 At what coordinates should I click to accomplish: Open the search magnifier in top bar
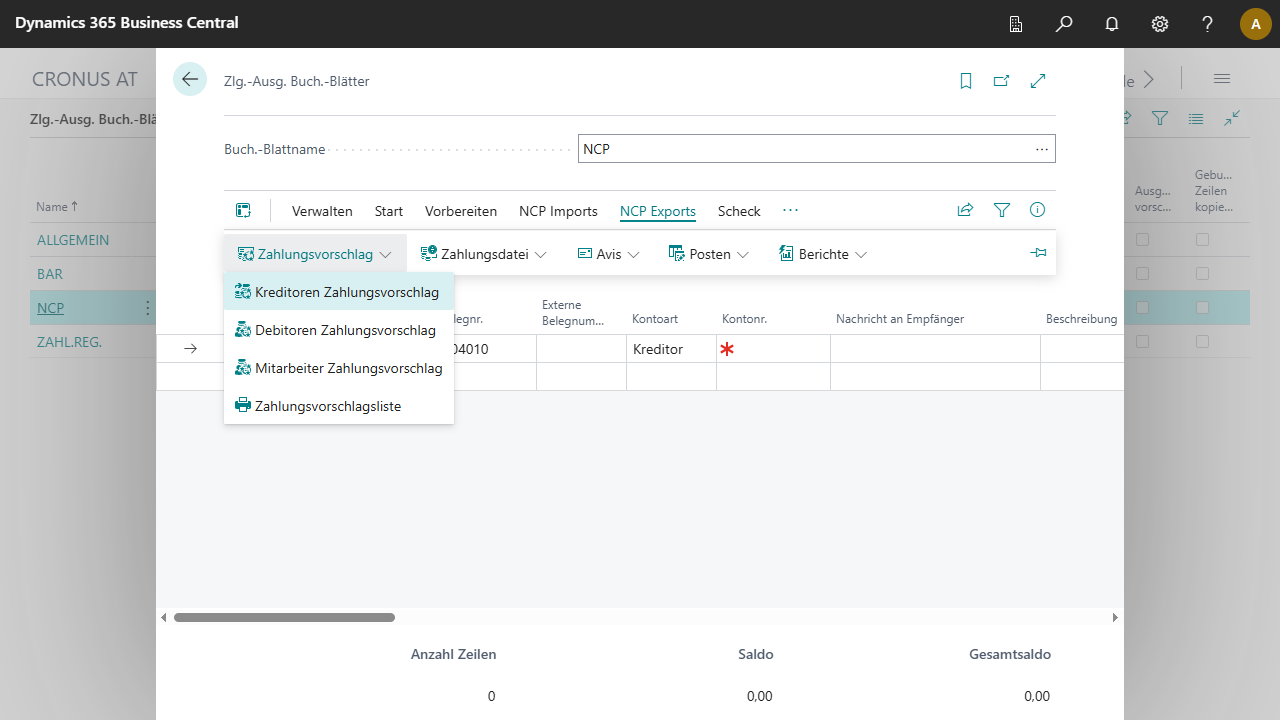(1064, 24)
